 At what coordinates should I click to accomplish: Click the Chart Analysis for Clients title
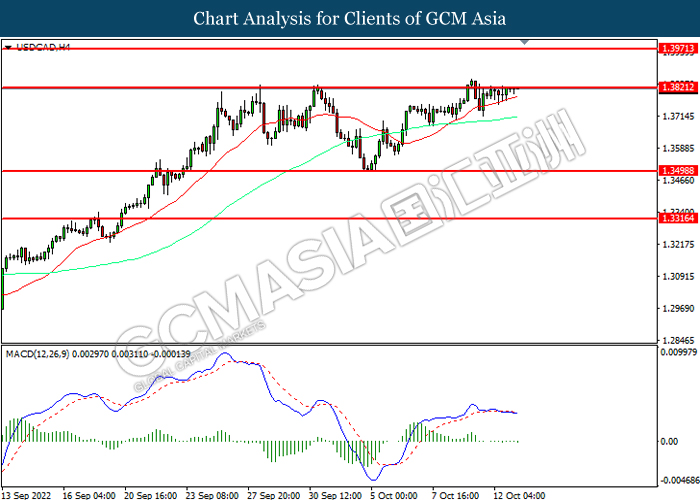tap(350, 19)
